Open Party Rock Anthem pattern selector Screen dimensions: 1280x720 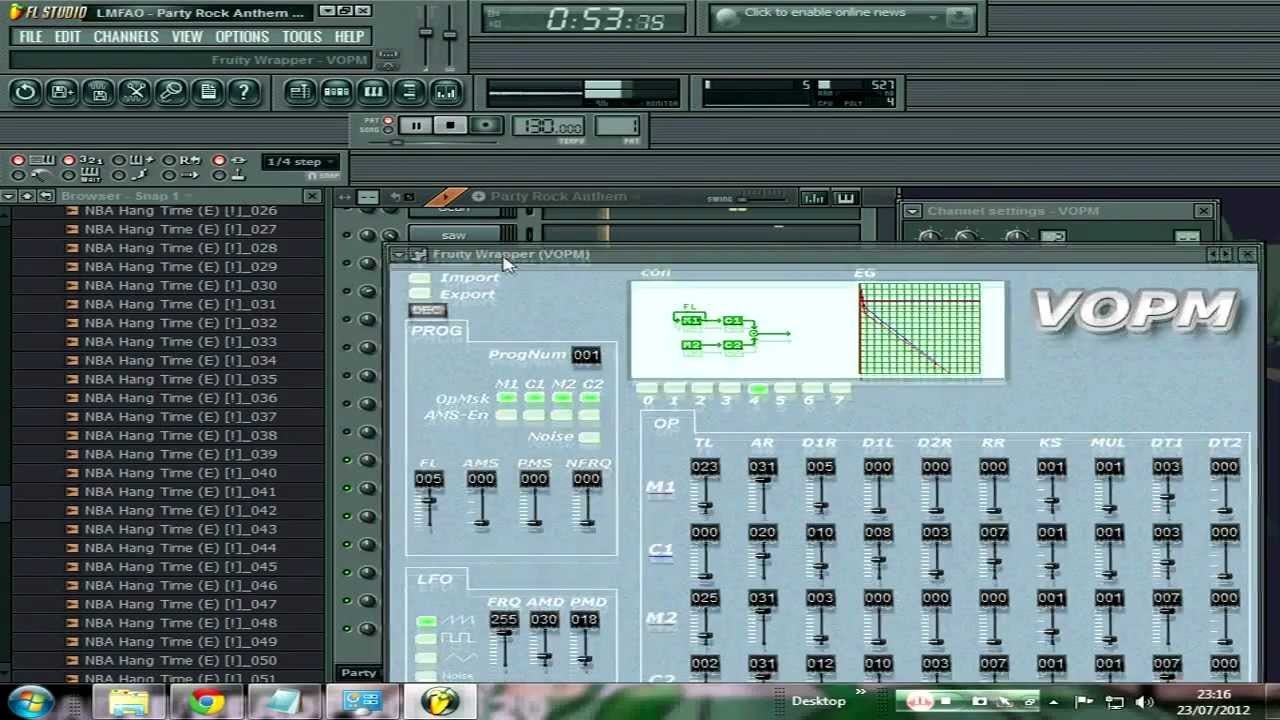(x=558, y=197)
